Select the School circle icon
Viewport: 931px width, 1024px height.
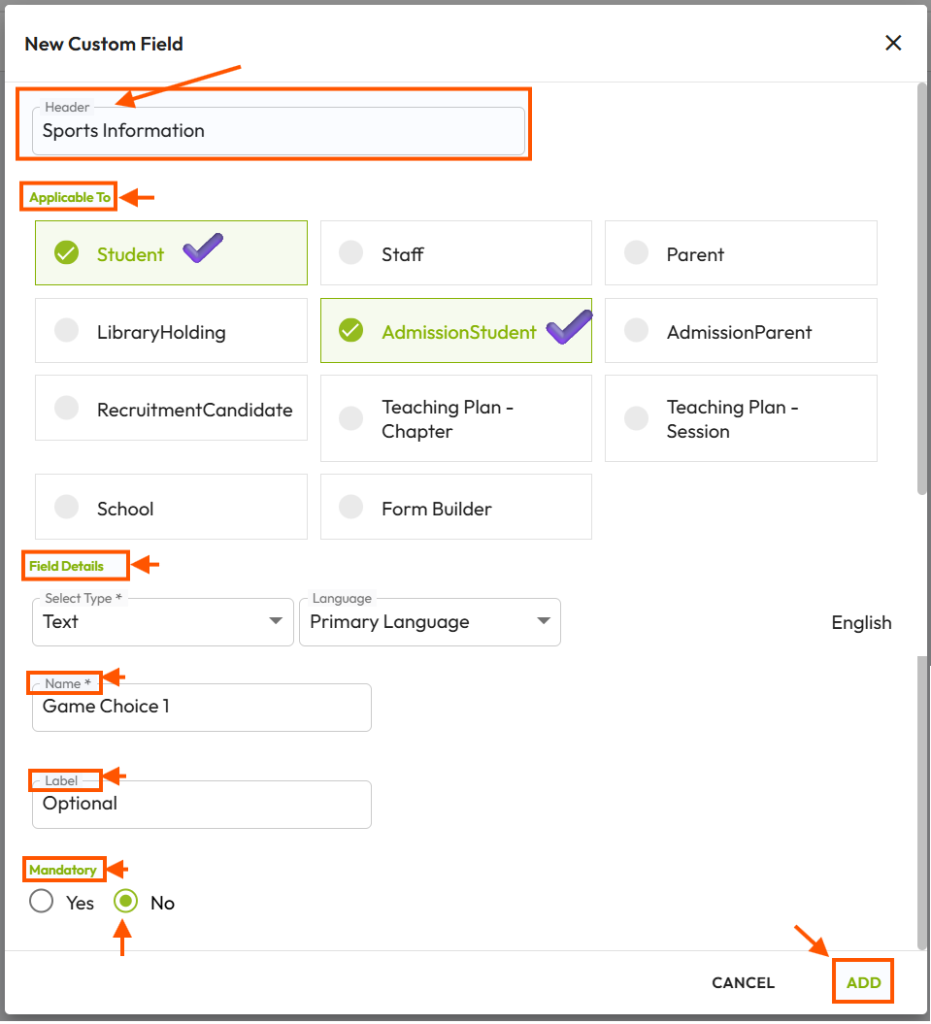67,507
